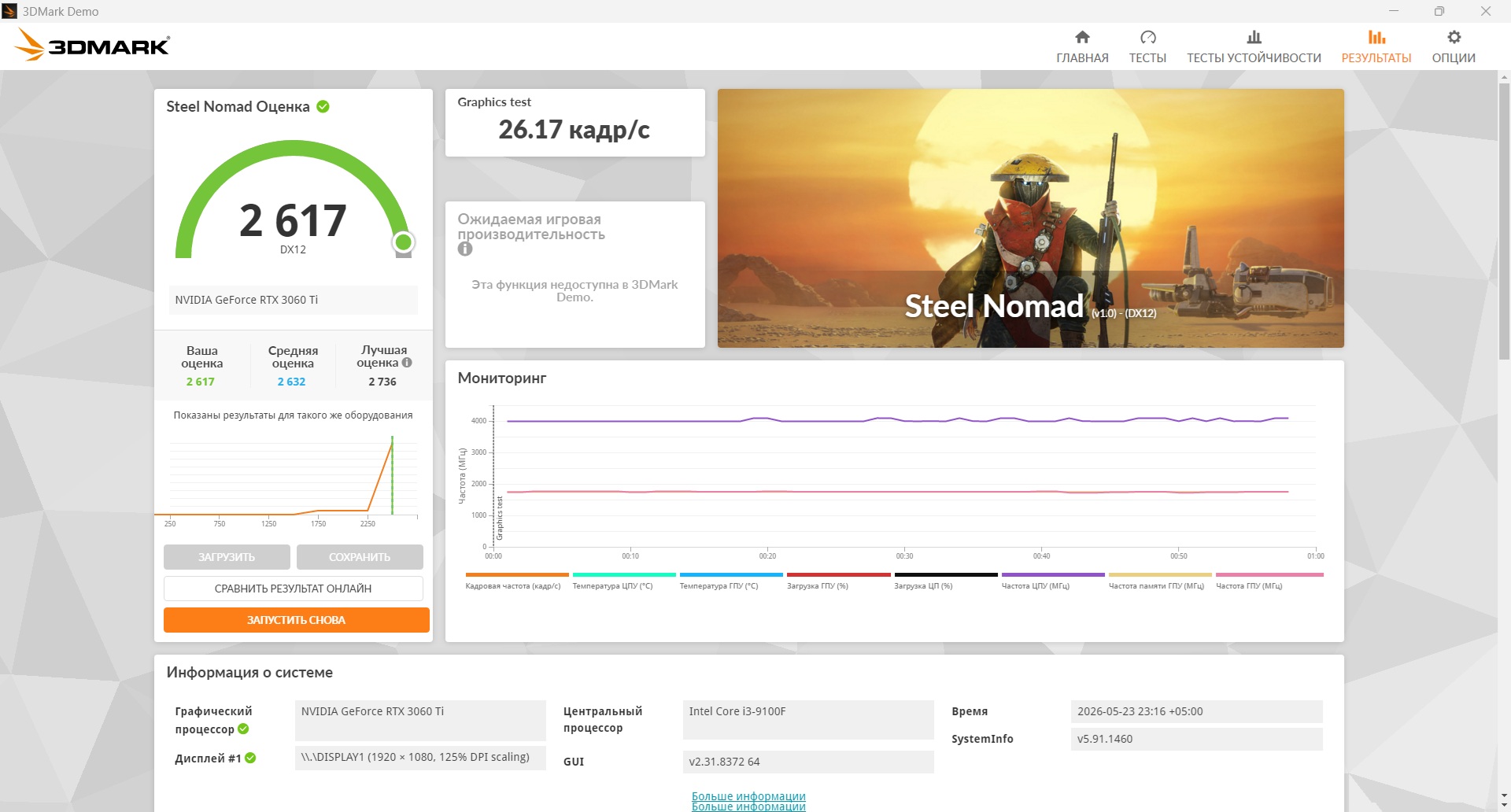Select the РЕЗУЛЬТАТЫ tab

(x=1376, y=47)
